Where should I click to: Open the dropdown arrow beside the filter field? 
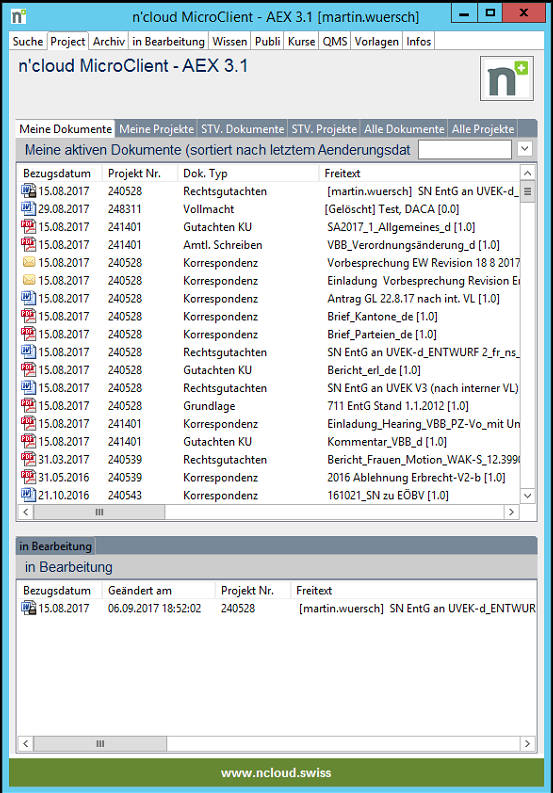click(525, 149)
